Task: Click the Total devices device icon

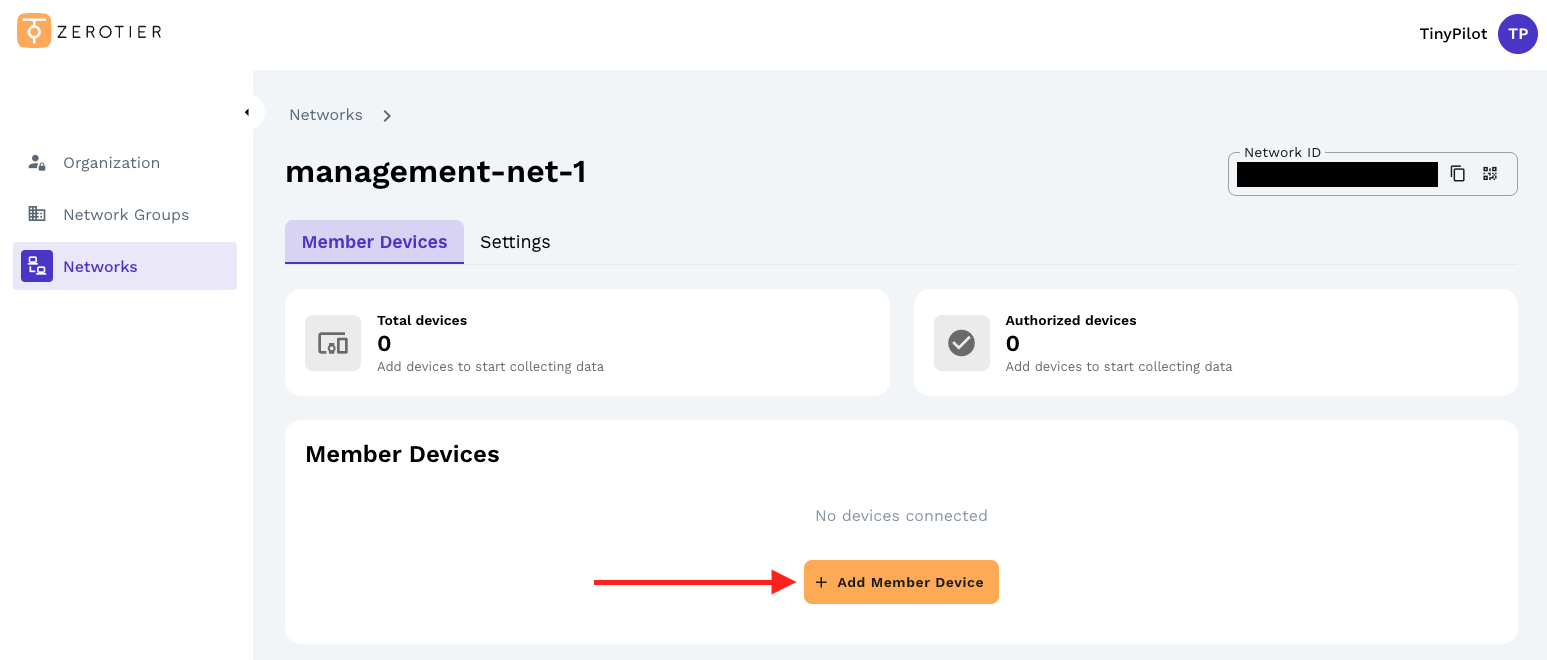Action: (x=333, y=342)
